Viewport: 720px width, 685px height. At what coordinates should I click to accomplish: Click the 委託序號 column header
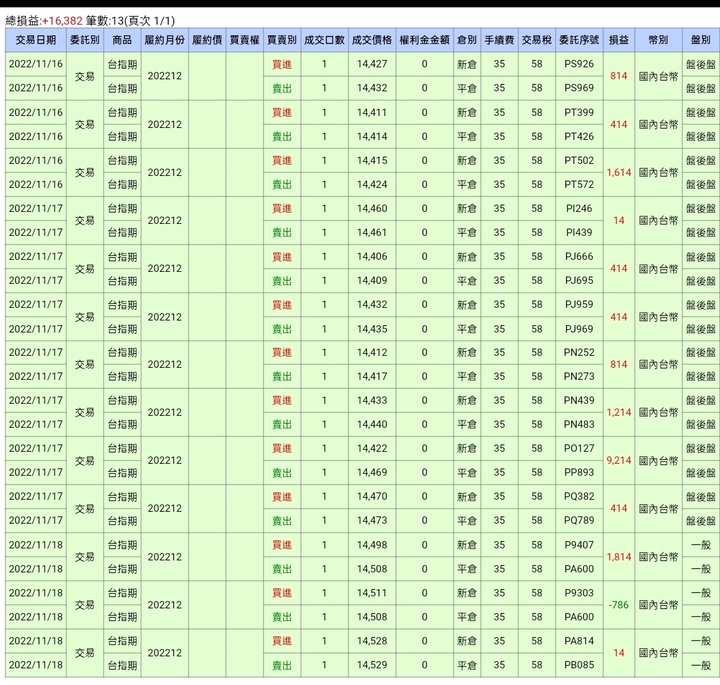(x=579, y=40)
